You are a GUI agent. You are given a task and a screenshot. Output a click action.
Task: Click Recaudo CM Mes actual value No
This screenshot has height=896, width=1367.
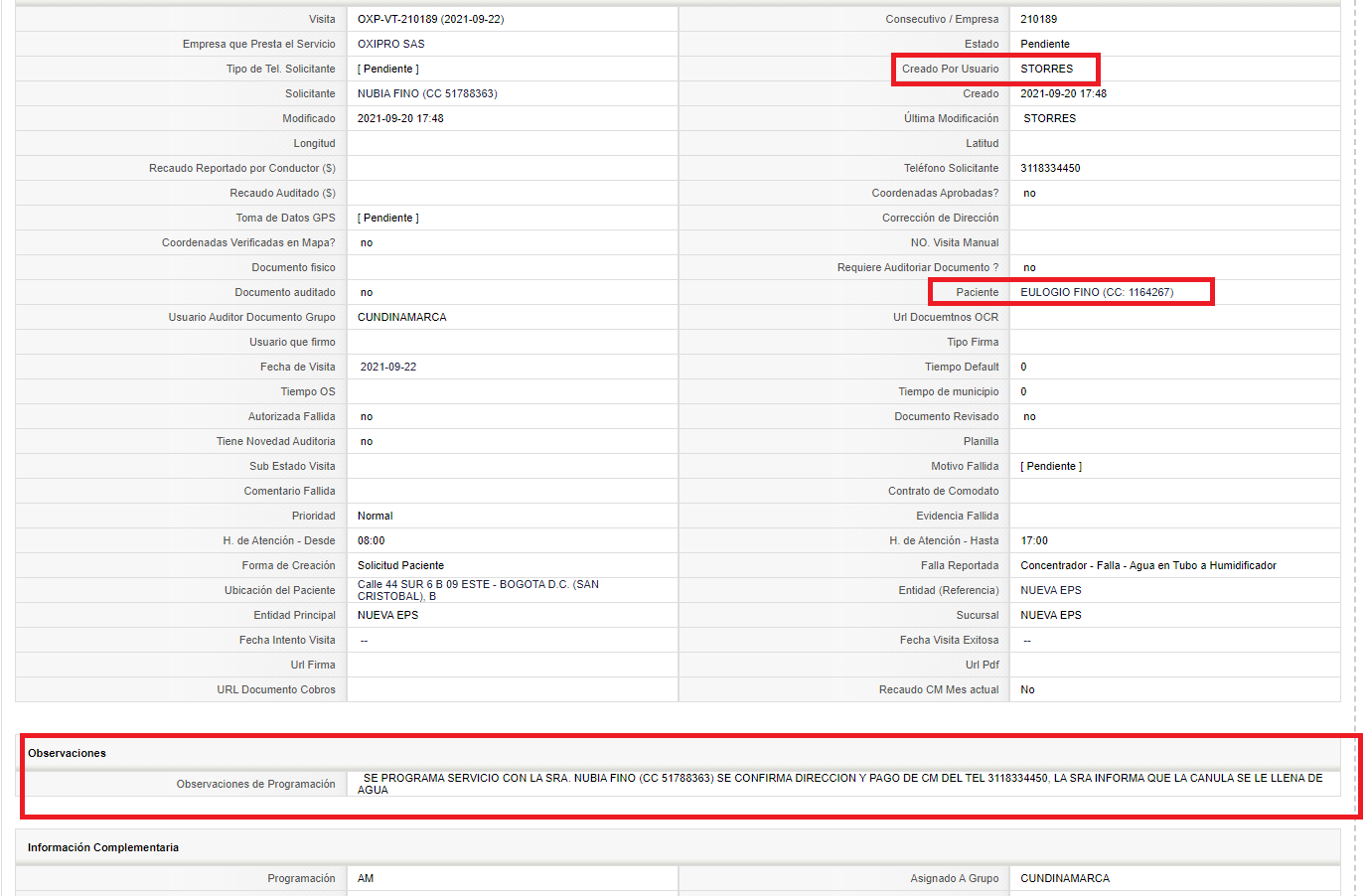coord(1027,689)
